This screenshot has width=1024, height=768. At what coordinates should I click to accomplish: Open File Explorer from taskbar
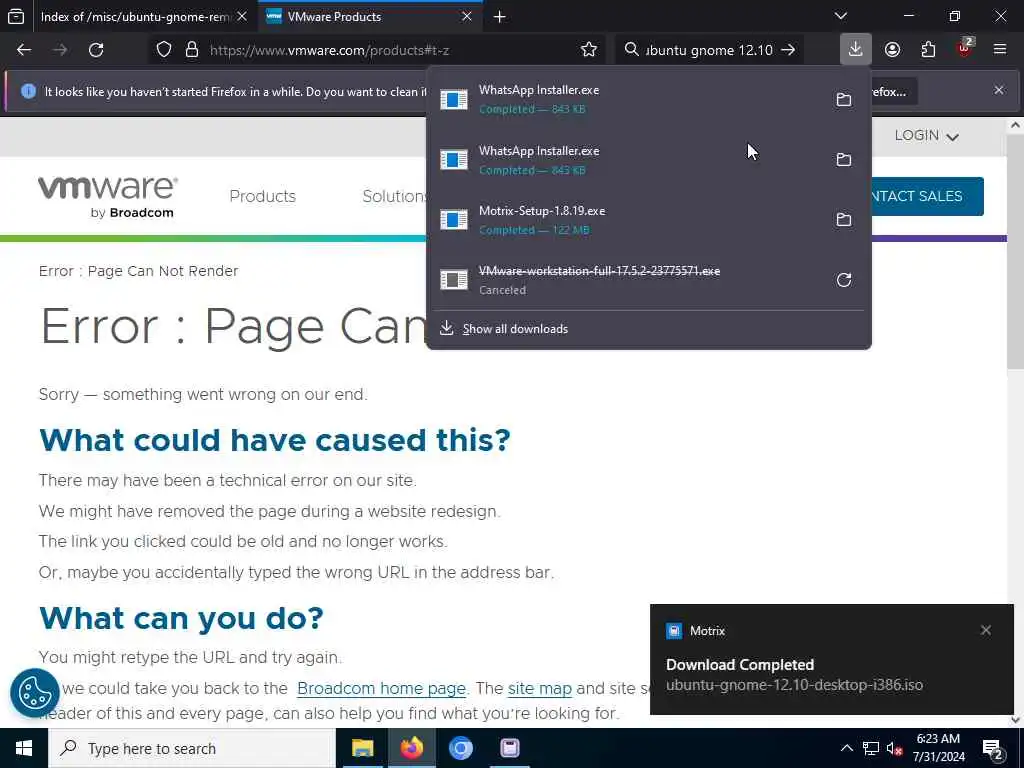[362, 748]
